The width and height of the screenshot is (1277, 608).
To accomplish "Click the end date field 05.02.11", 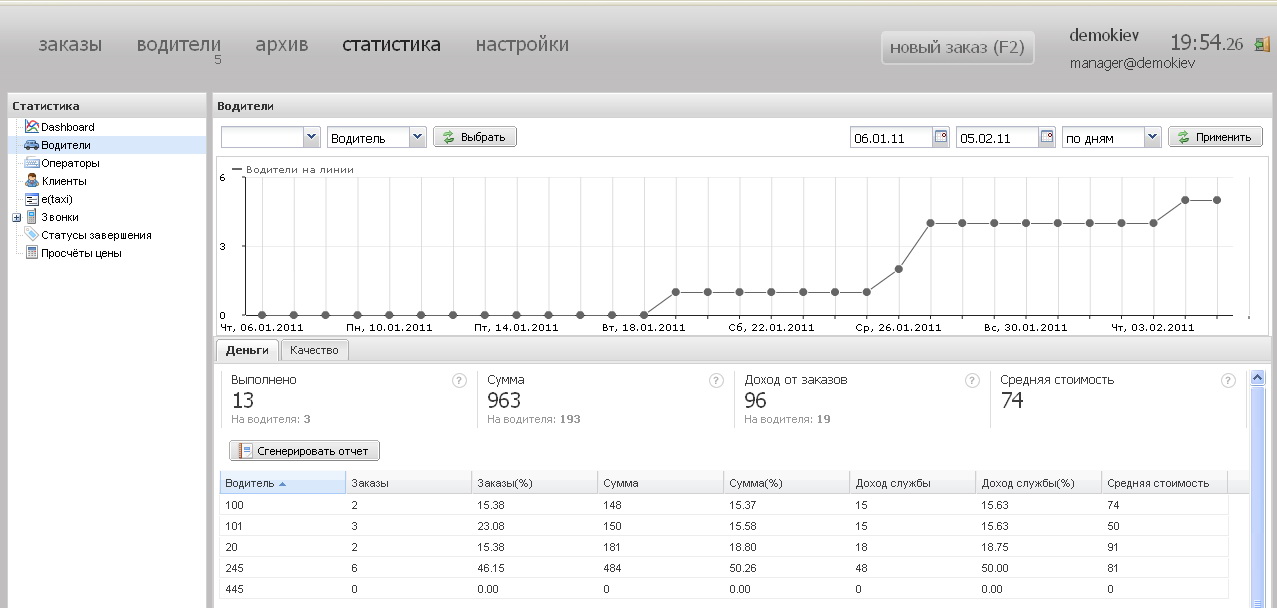I will point(997,137).
